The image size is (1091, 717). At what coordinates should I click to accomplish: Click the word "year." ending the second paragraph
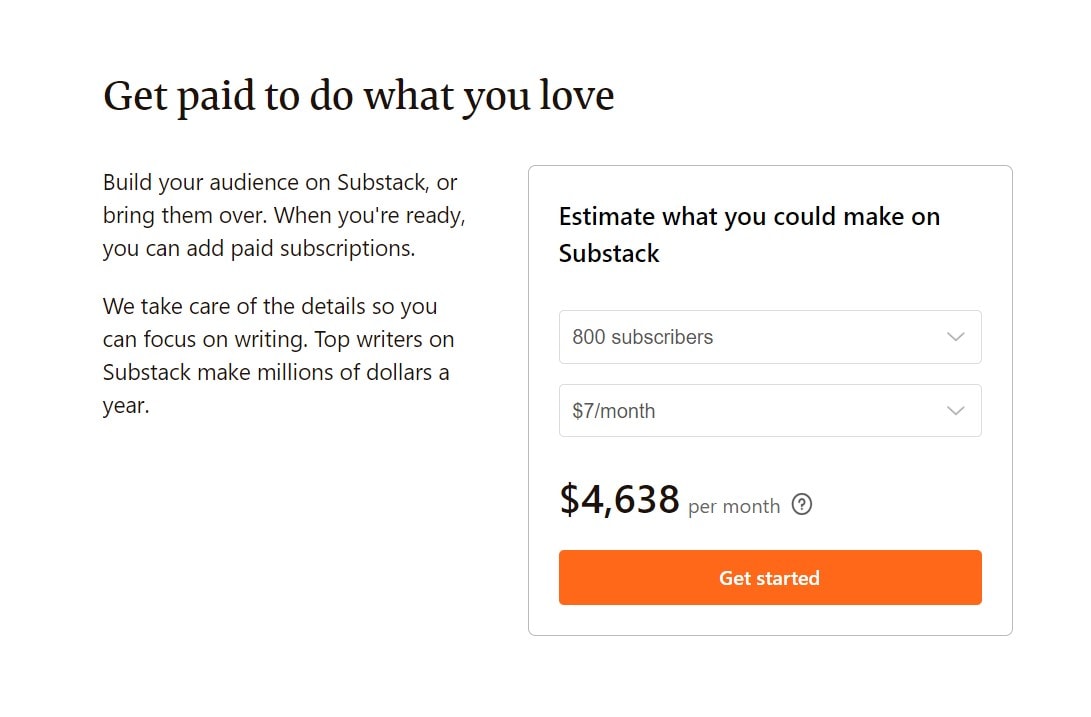(126, 406)
